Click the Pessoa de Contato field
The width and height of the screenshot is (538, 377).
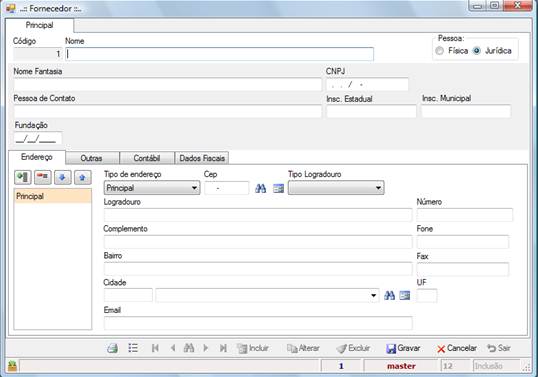tap(167, 111)
